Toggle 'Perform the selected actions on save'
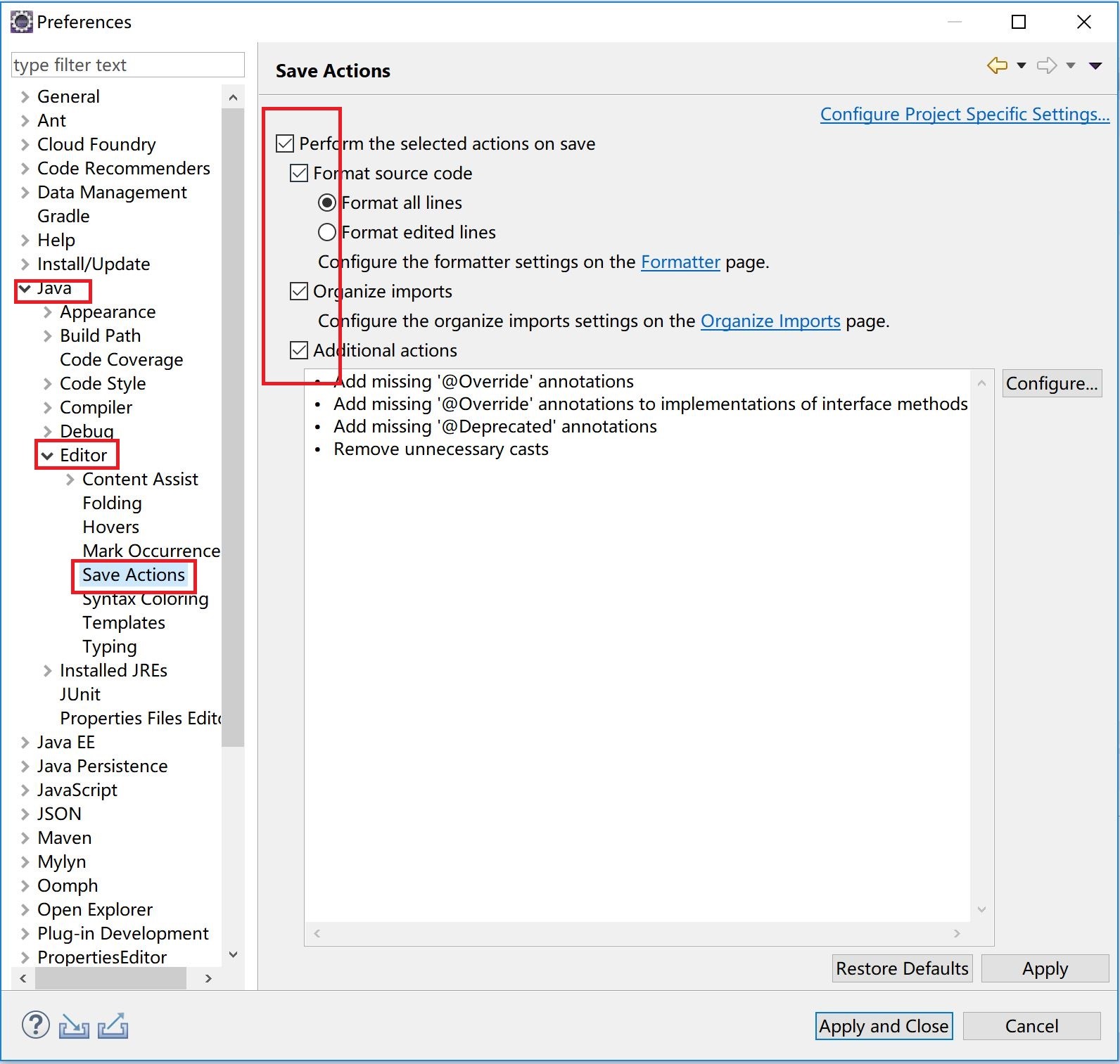This screenshot has width=1120, height=1064. (285, 144)
